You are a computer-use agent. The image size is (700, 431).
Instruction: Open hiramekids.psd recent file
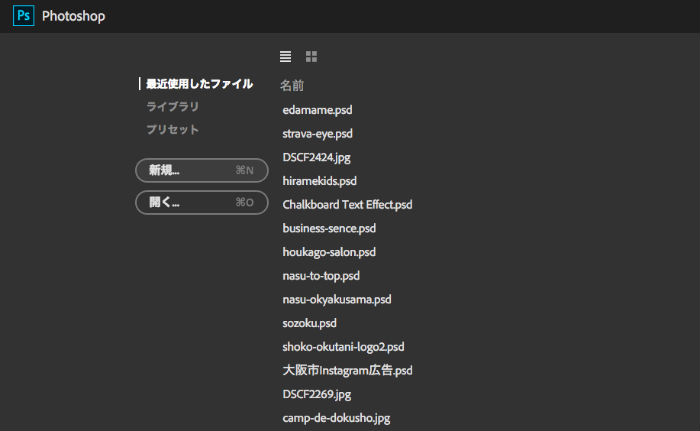[320, 181]
